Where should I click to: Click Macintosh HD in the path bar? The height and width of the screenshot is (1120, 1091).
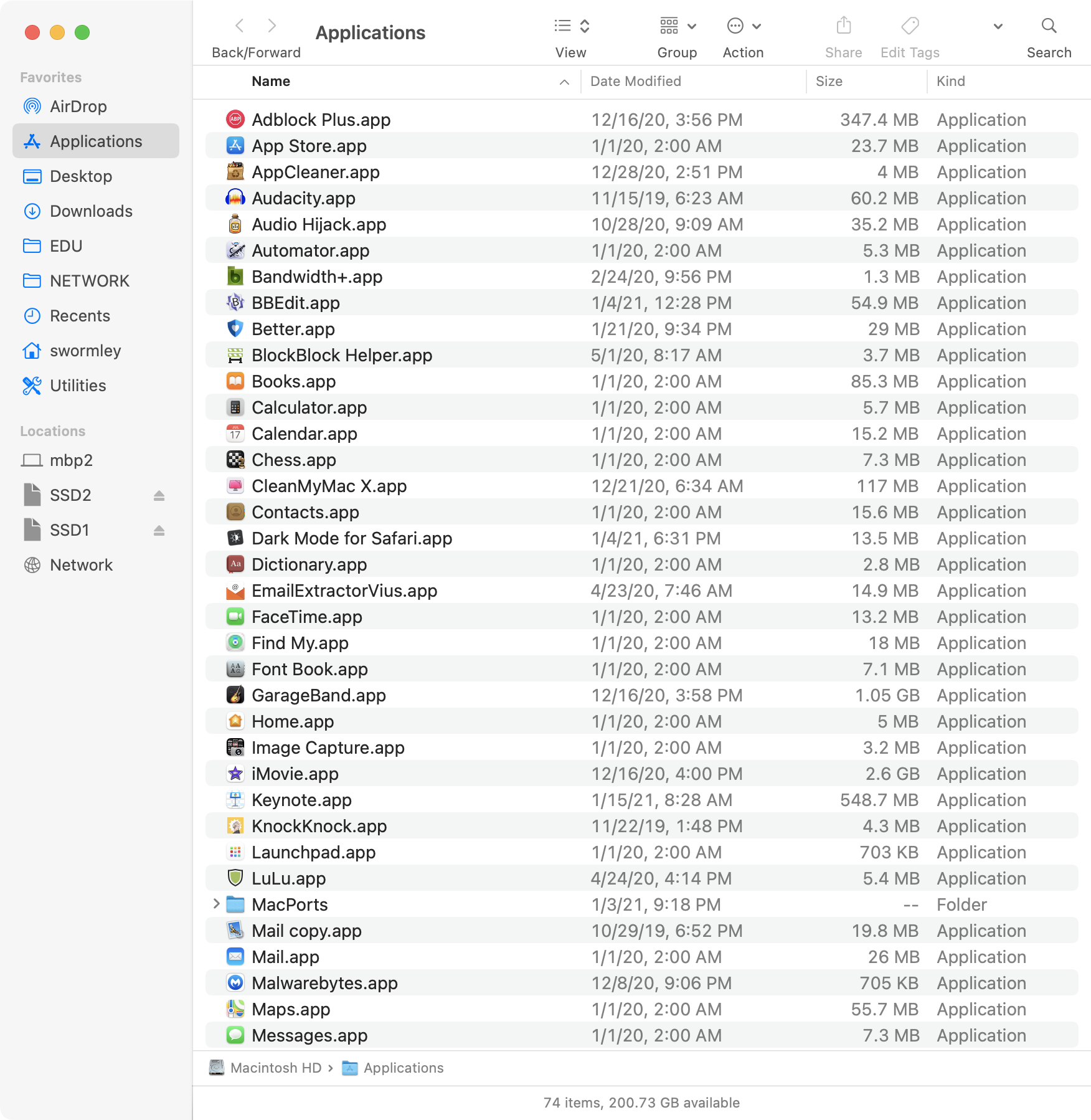pyautogui.click(x=266, y=1068)
